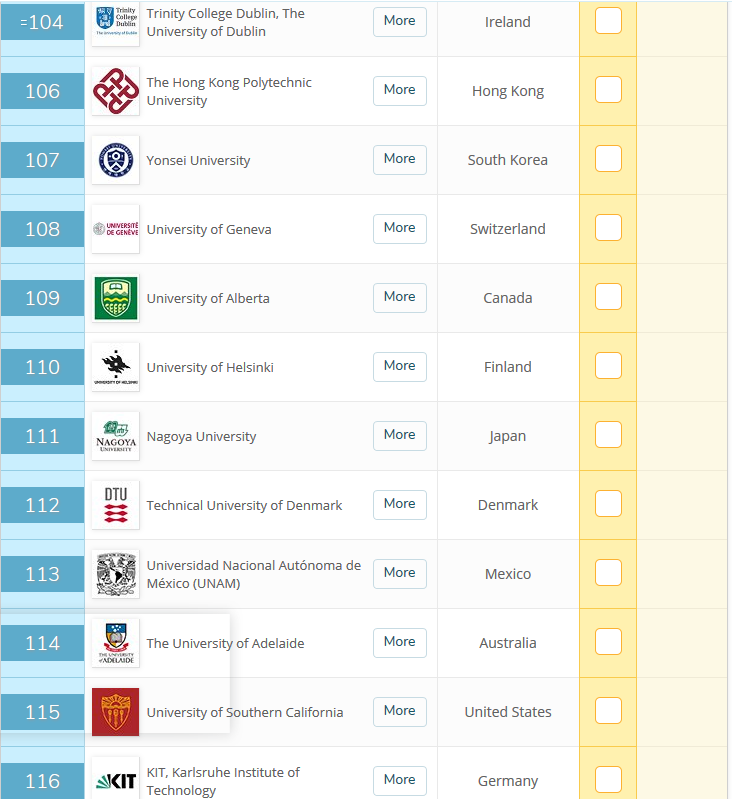Click the DTU red logo
Image resolution: width=732 pixels, height=799 pixels.
point(115,505)
